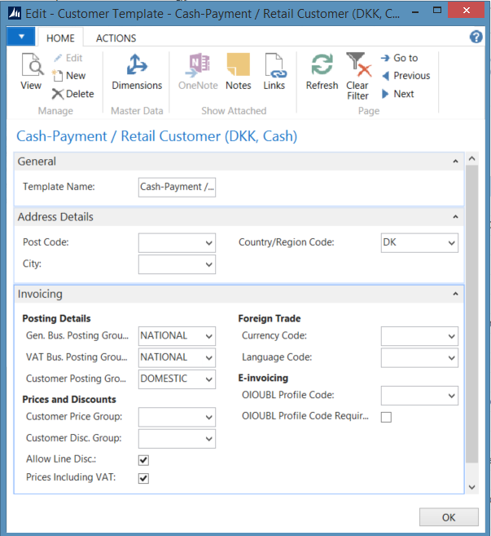Enable OIOUBL Profile Code Required checkbox
The image size is (491, 536).
386,417
